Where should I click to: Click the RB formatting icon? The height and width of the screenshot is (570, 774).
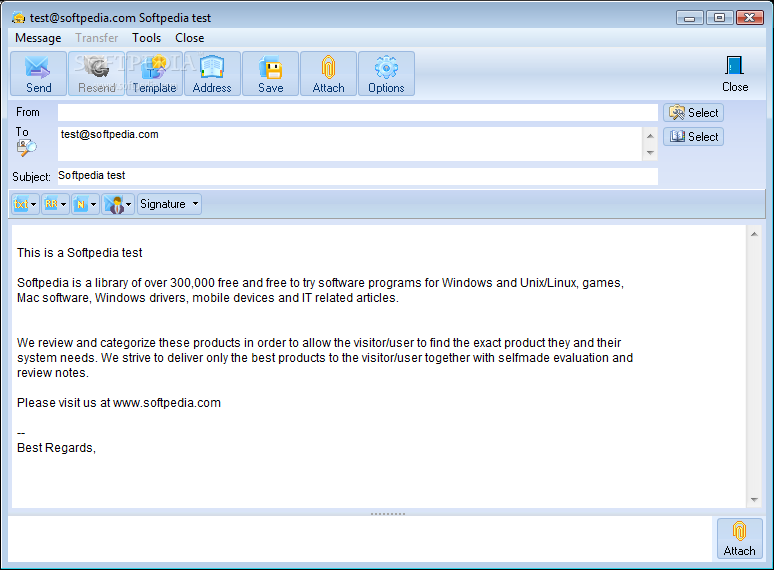point(51,204)
